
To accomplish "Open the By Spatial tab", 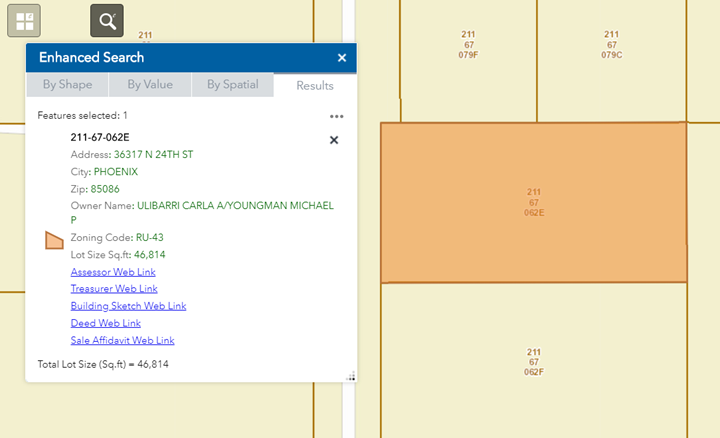I will [232, 85].
